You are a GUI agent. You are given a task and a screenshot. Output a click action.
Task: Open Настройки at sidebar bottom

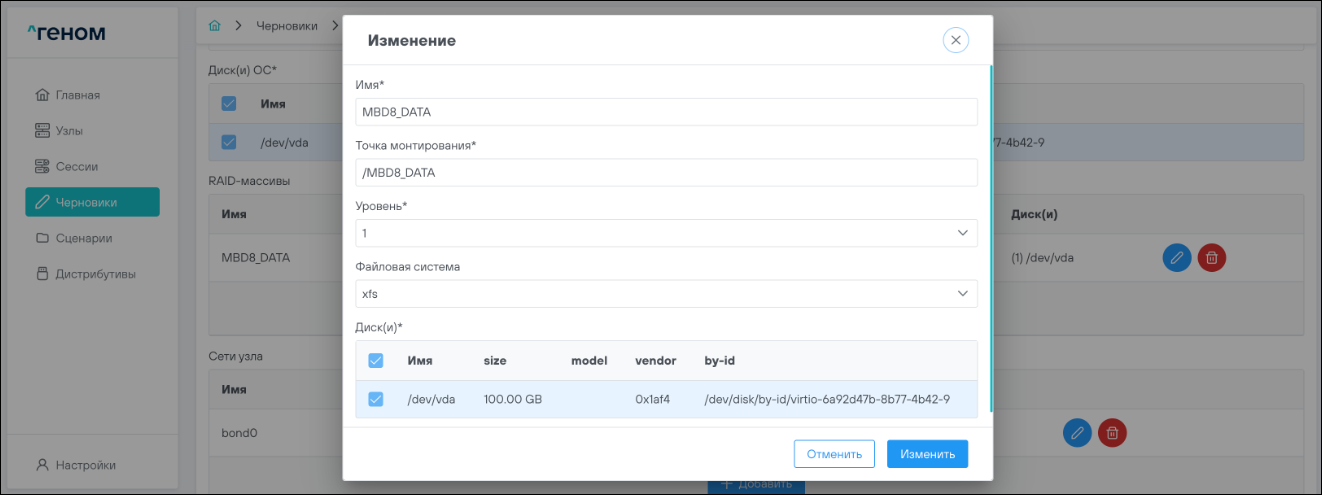pos(84,465)
